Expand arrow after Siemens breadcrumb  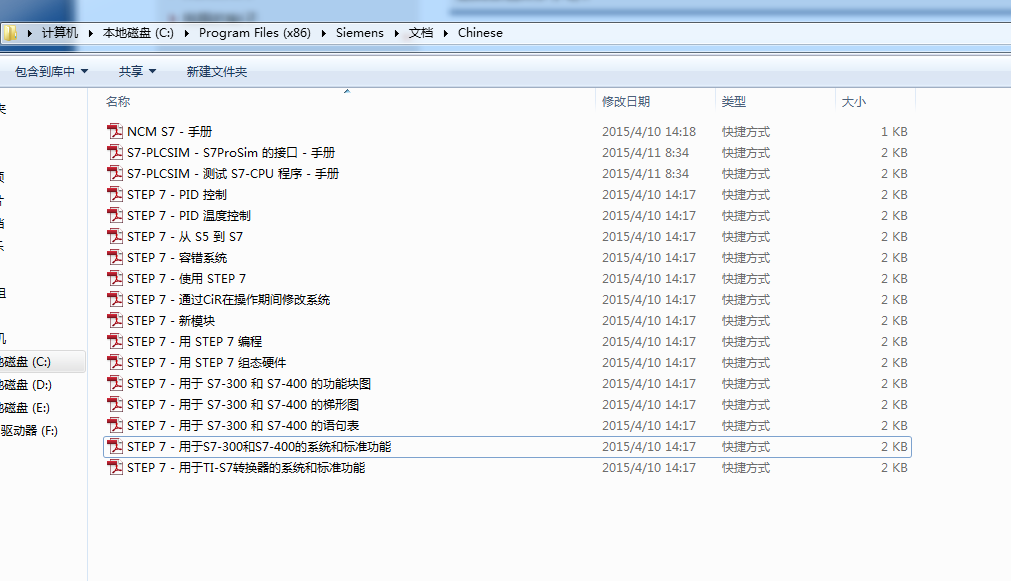pos(397,33)
